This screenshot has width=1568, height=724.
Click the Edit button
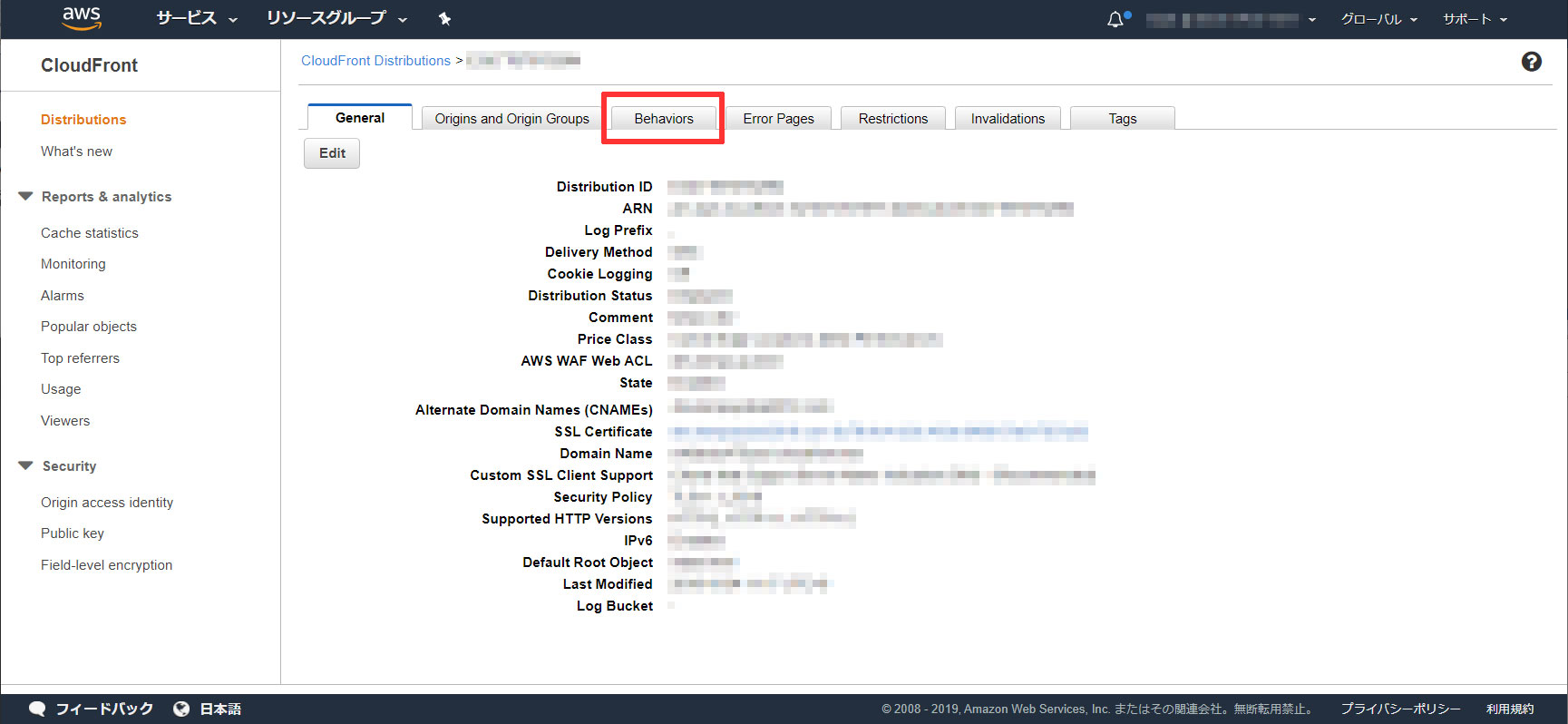tap(332, 153)
